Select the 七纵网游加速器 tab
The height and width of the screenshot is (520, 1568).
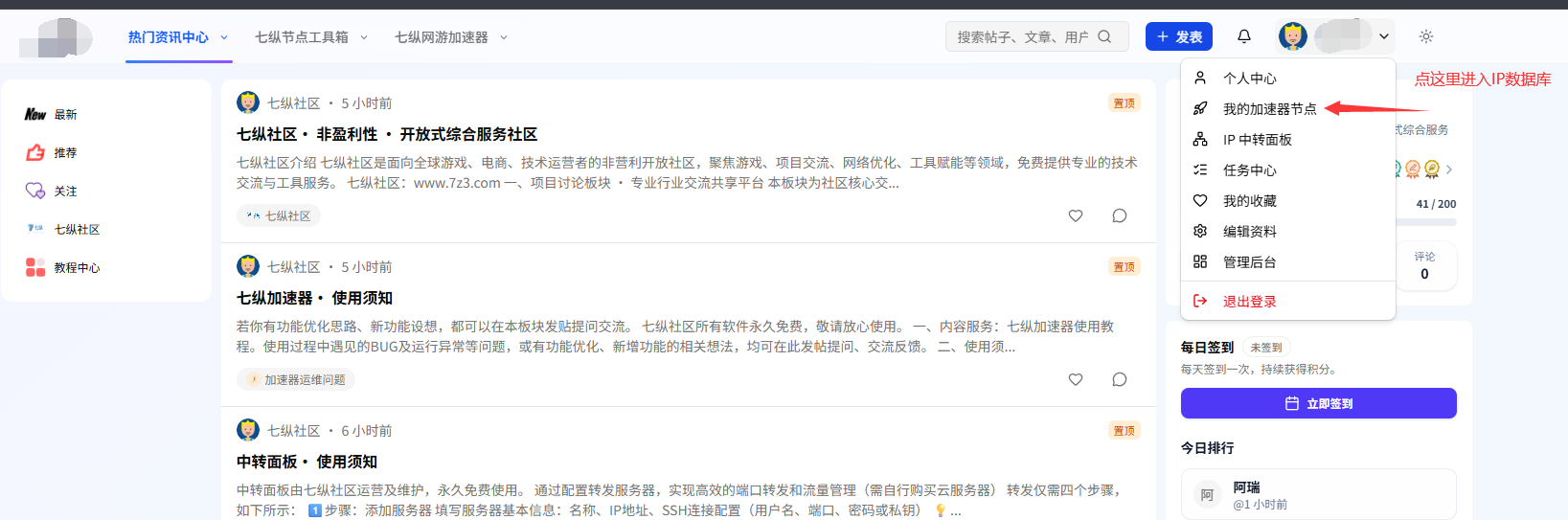[x=442, y=37]
